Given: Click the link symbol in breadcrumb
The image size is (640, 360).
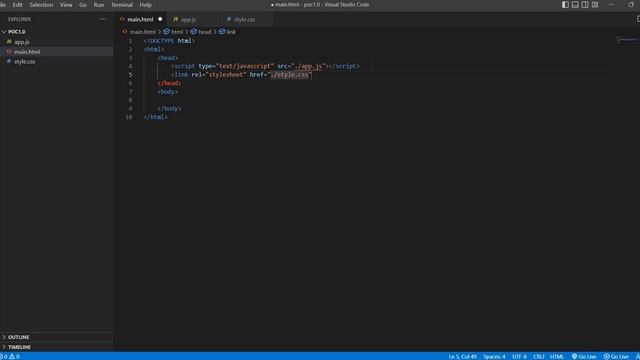Looking at the screenshot, I should [227, 31].
